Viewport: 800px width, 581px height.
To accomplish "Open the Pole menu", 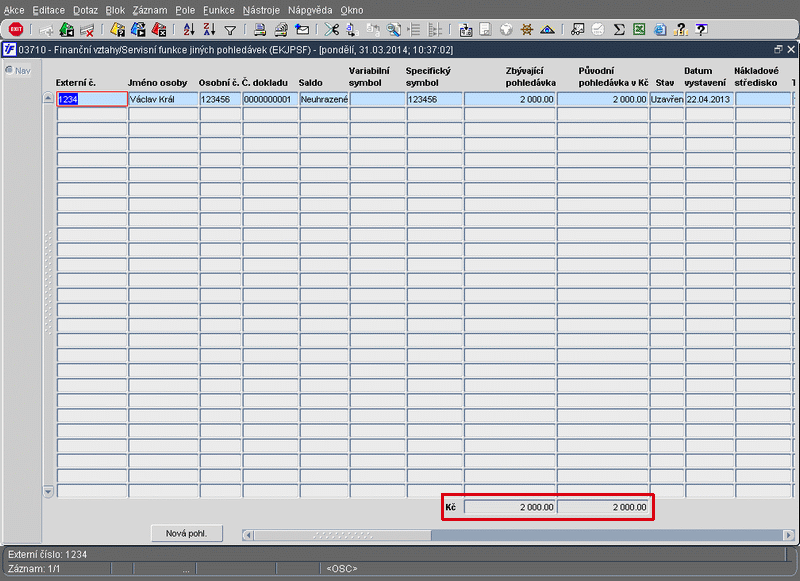I will coord(185,10).
